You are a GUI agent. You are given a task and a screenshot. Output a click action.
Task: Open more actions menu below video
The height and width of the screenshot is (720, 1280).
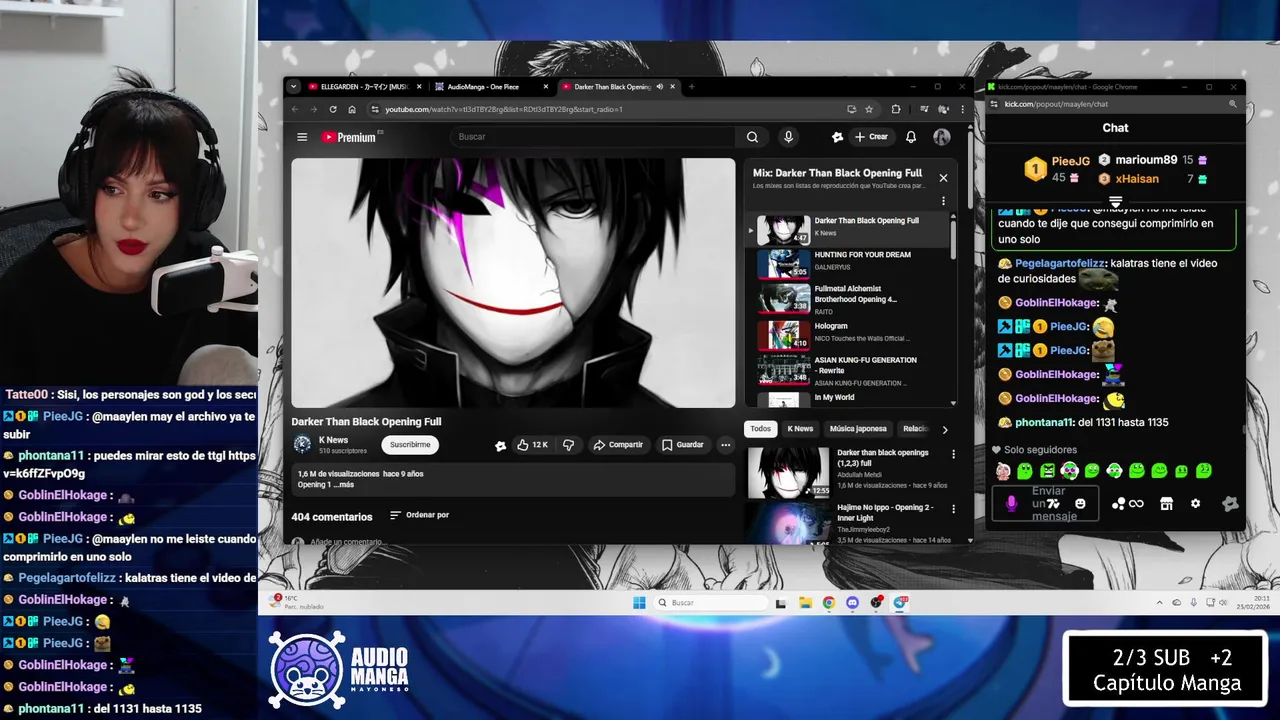[725, 445]
